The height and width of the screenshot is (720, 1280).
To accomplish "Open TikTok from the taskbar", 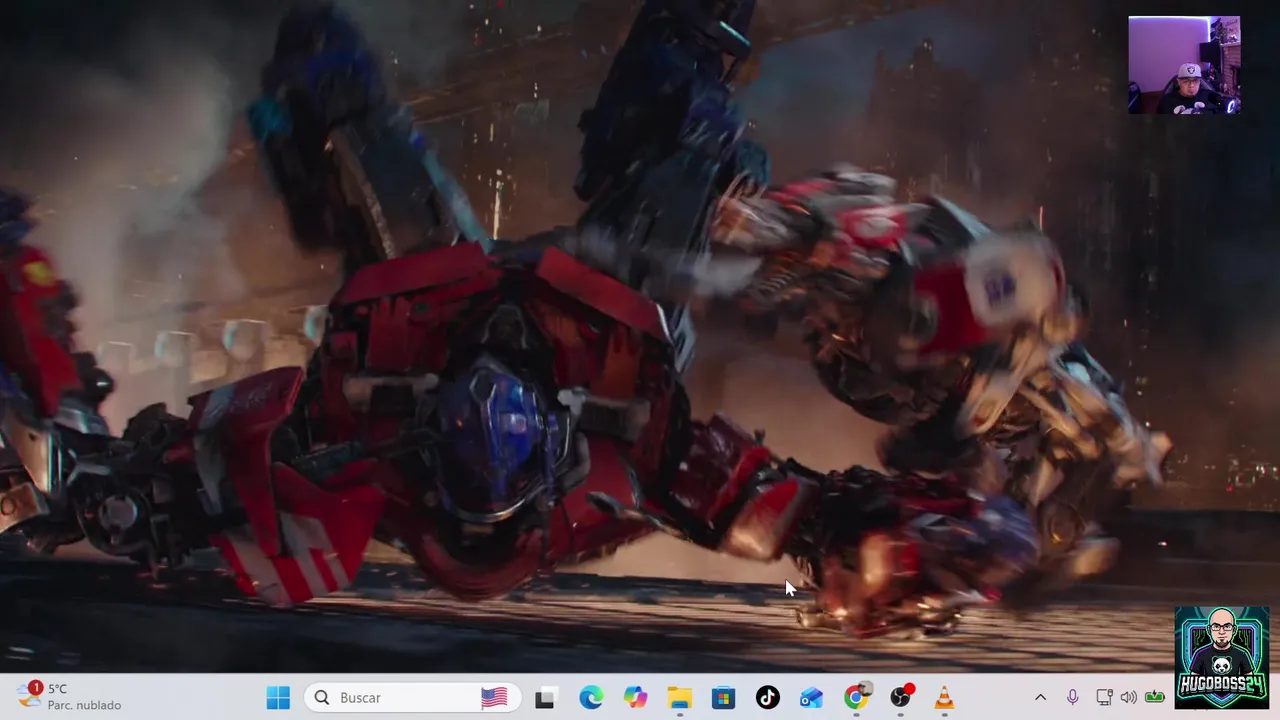I will coord(767,697).
